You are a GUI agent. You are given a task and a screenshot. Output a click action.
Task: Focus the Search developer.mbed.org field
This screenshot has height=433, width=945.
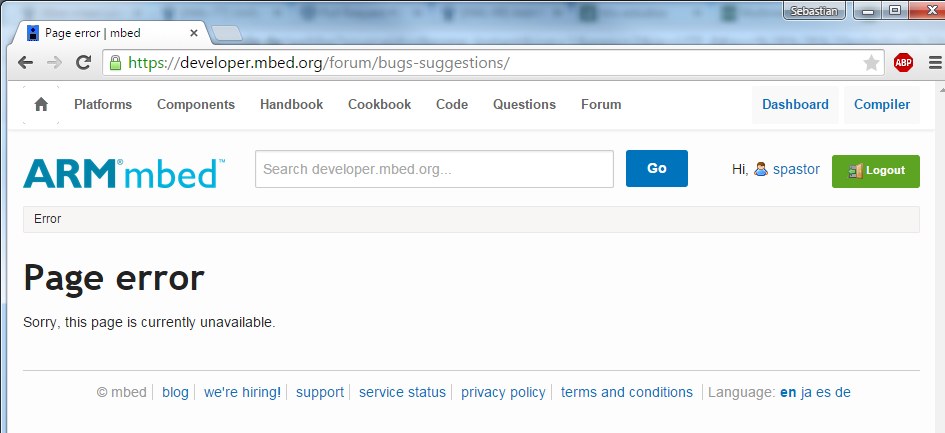(434, 169)
